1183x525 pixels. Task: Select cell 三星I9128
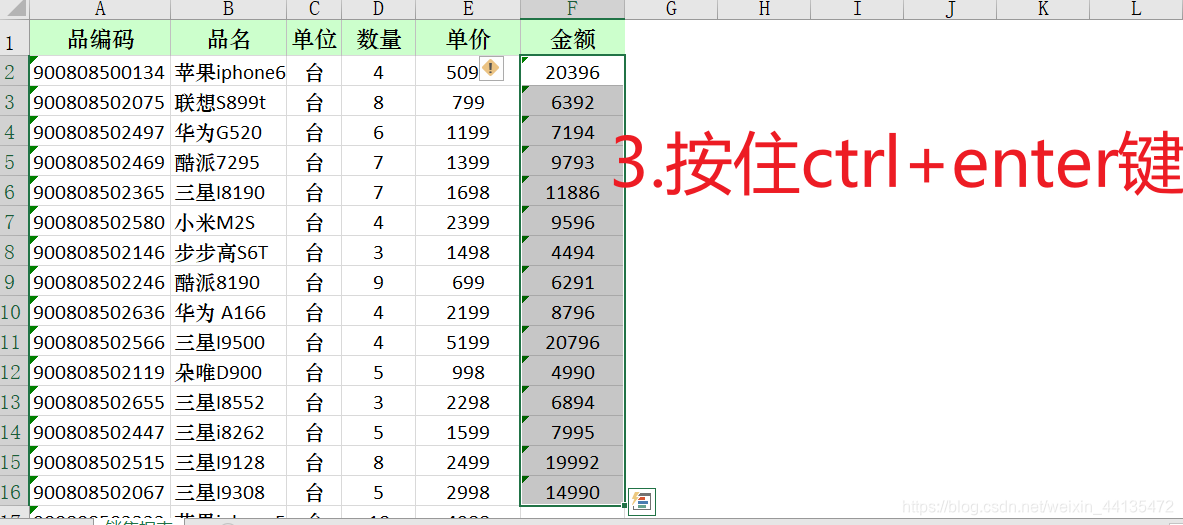point(229,462)
